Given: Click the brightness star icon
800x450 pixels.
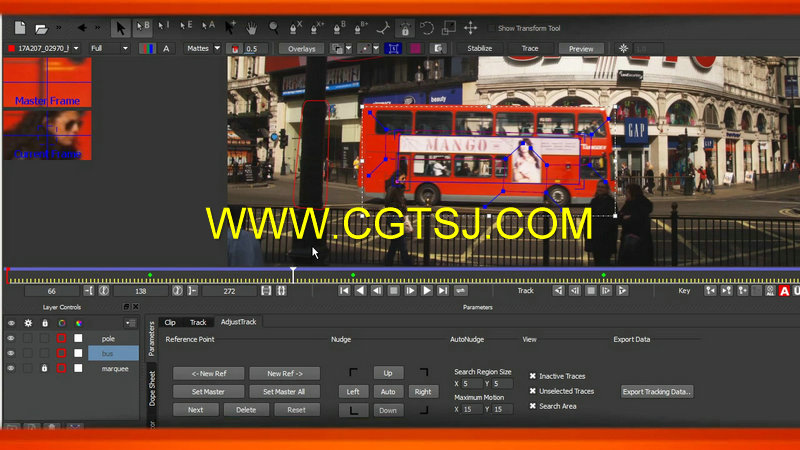Looking at the screenshot, I should [623, 48].
